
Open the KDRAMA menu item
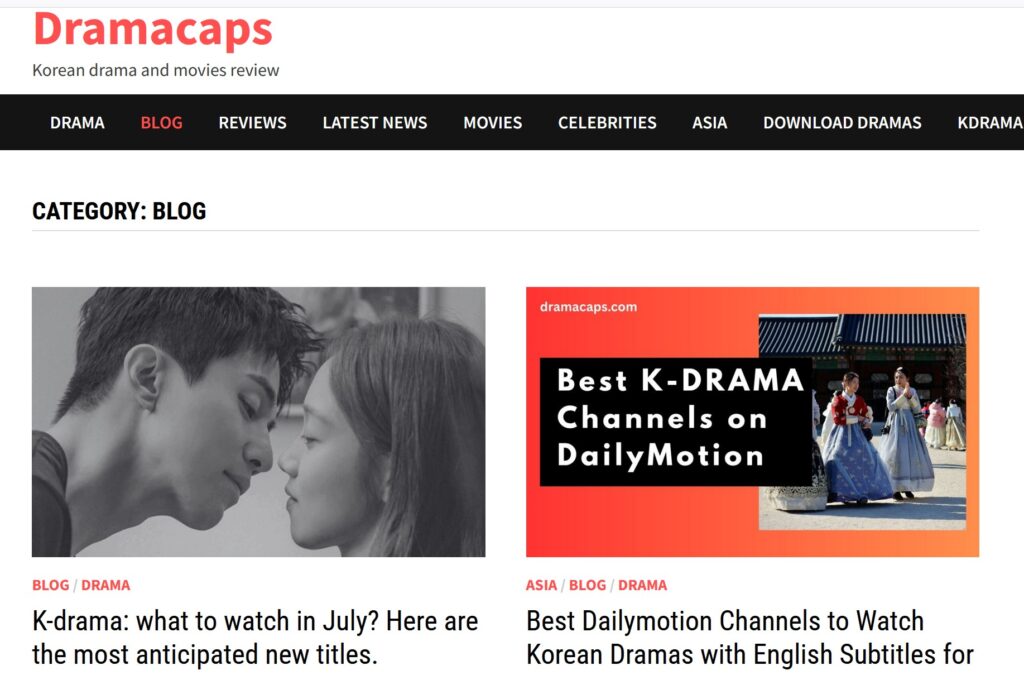990,123
